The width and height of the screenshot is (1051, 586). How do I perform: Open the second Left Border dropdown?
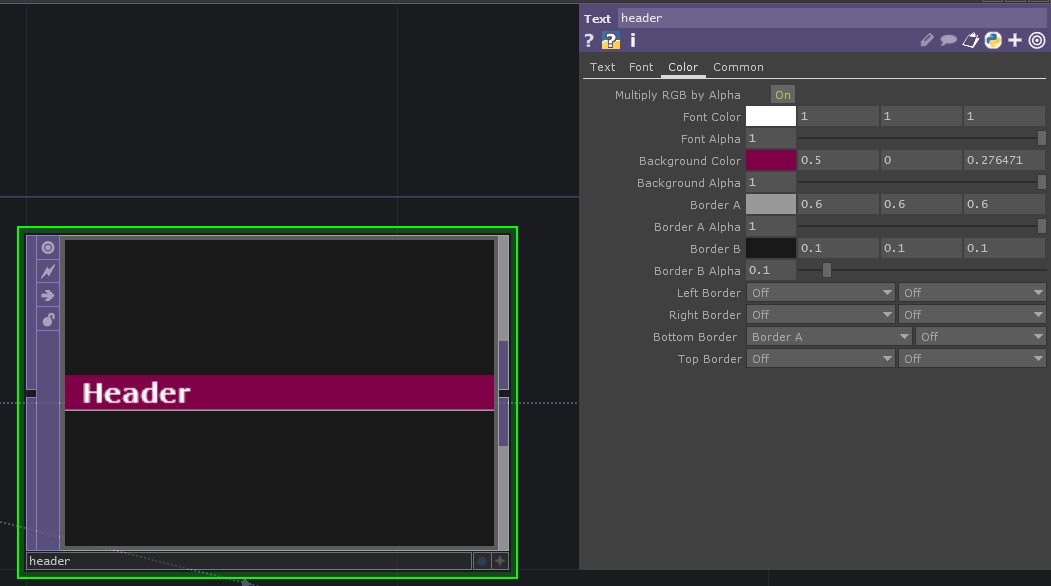click(x=972, y=293)
